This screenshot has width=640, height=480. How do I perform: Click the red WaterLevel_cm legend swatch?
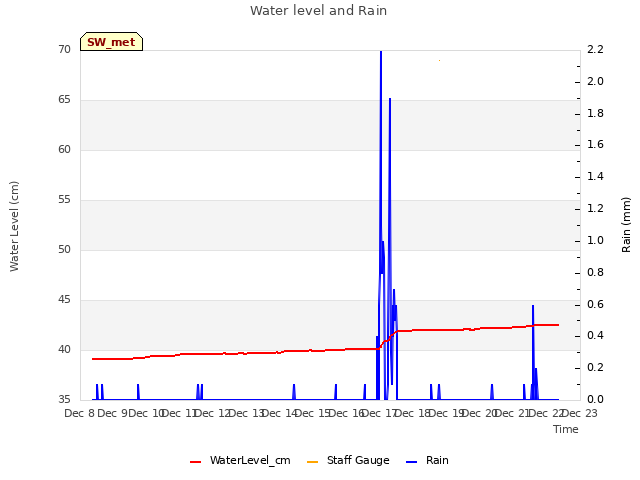point(196,462)
